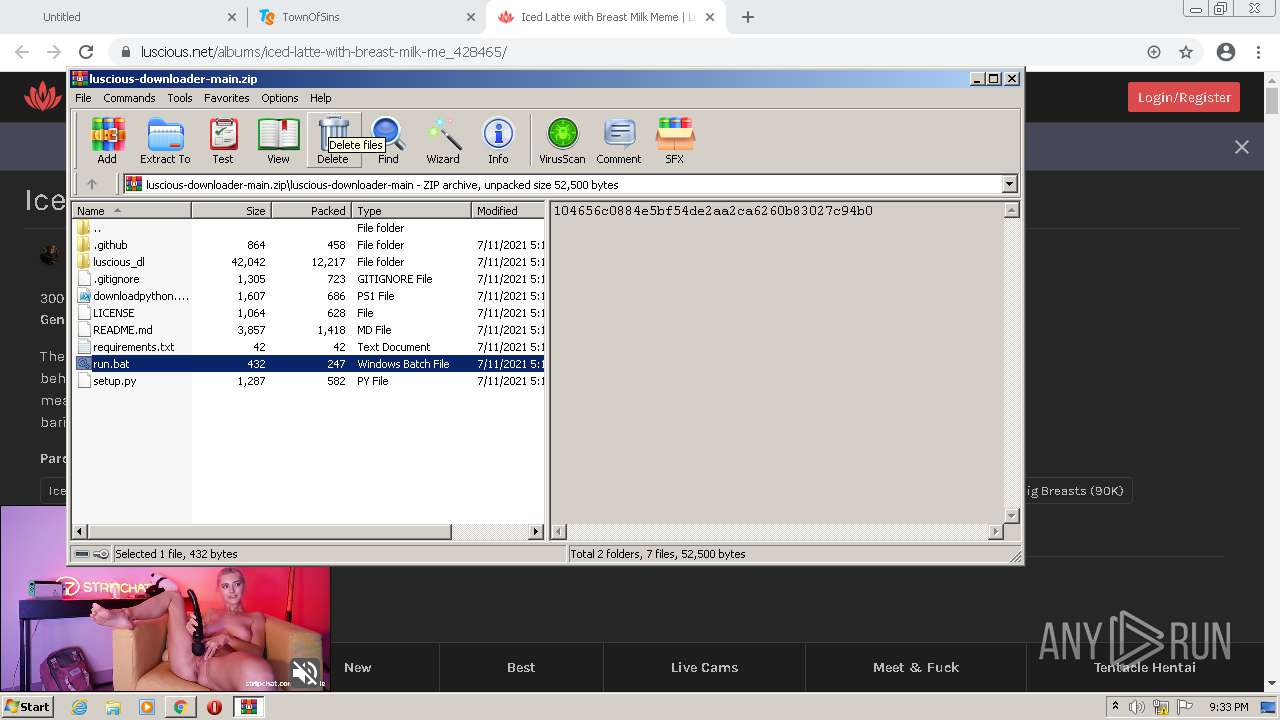This screenshot has width=1280, height=720.
Task: Click the archive comment hash text
Action: [713, 211]
